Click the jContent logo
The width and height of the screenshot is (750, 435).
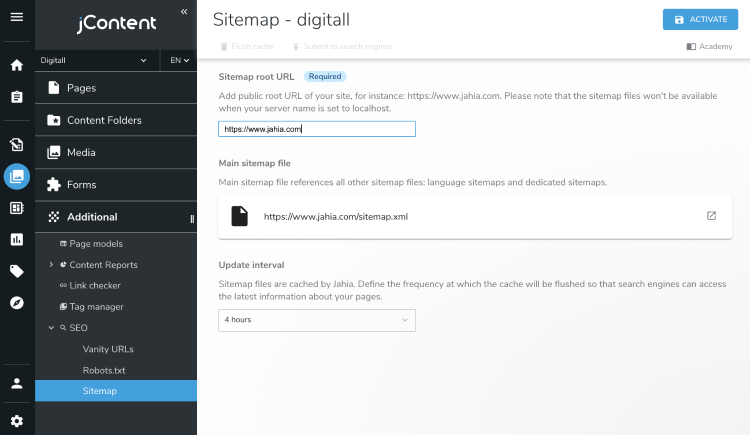click(117, 23)
